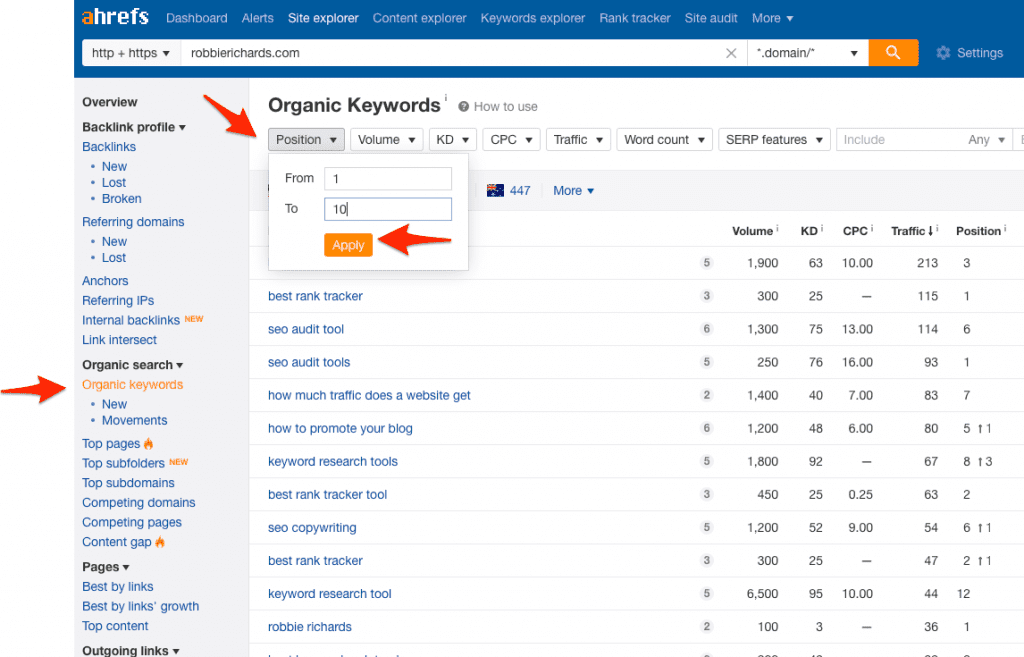Open Site audit in top navigation
The image size is (1024, 657).
click(711, 18)
